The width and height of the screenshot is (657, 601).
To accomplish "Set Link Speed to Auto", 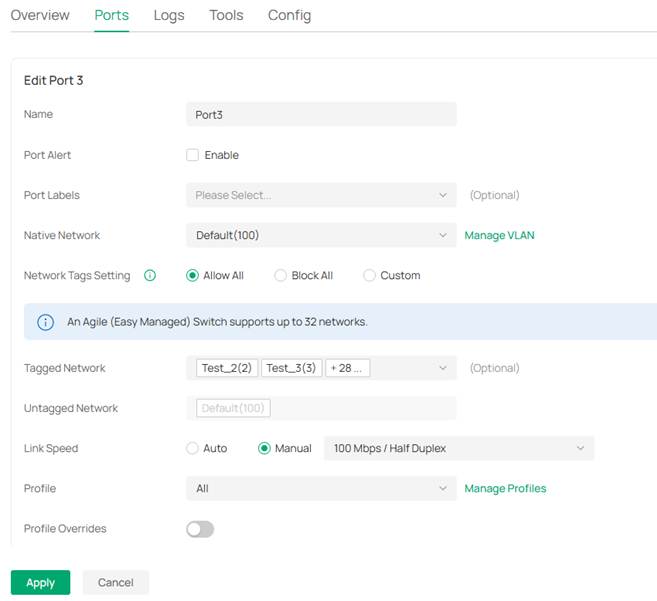I will click(193, 449).
